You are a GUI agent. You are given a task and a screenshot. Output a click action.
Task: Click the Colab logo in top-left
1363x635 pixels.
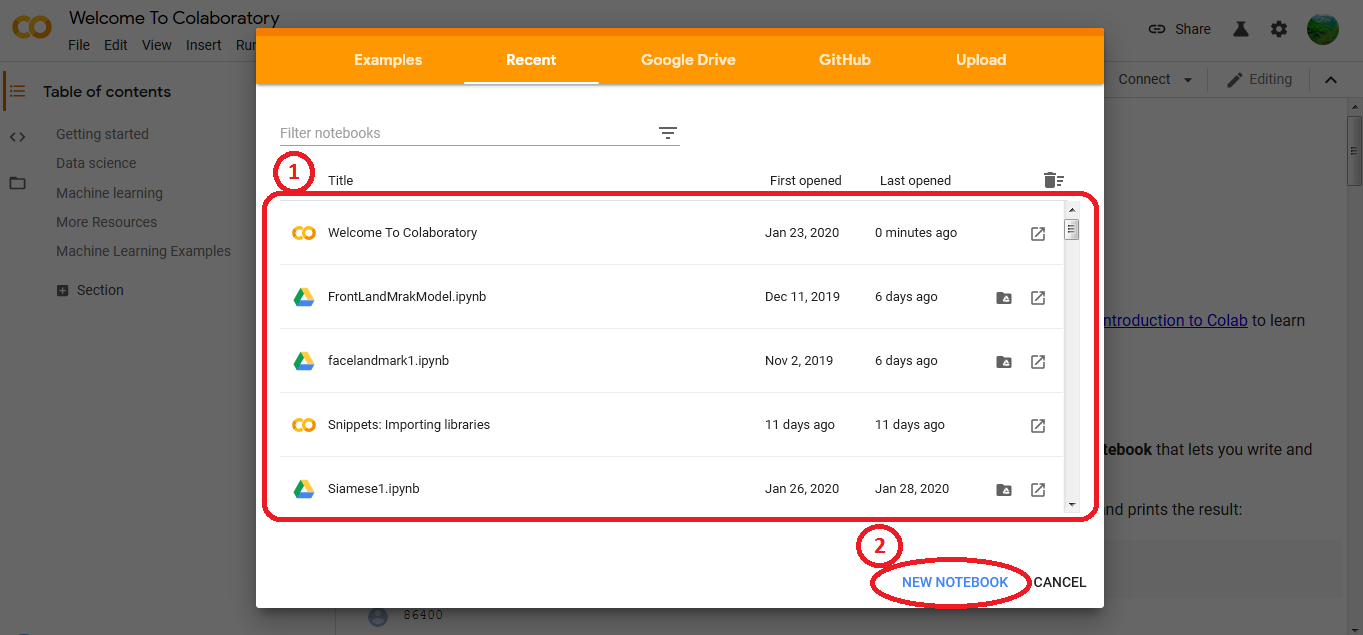pos(32,27)
